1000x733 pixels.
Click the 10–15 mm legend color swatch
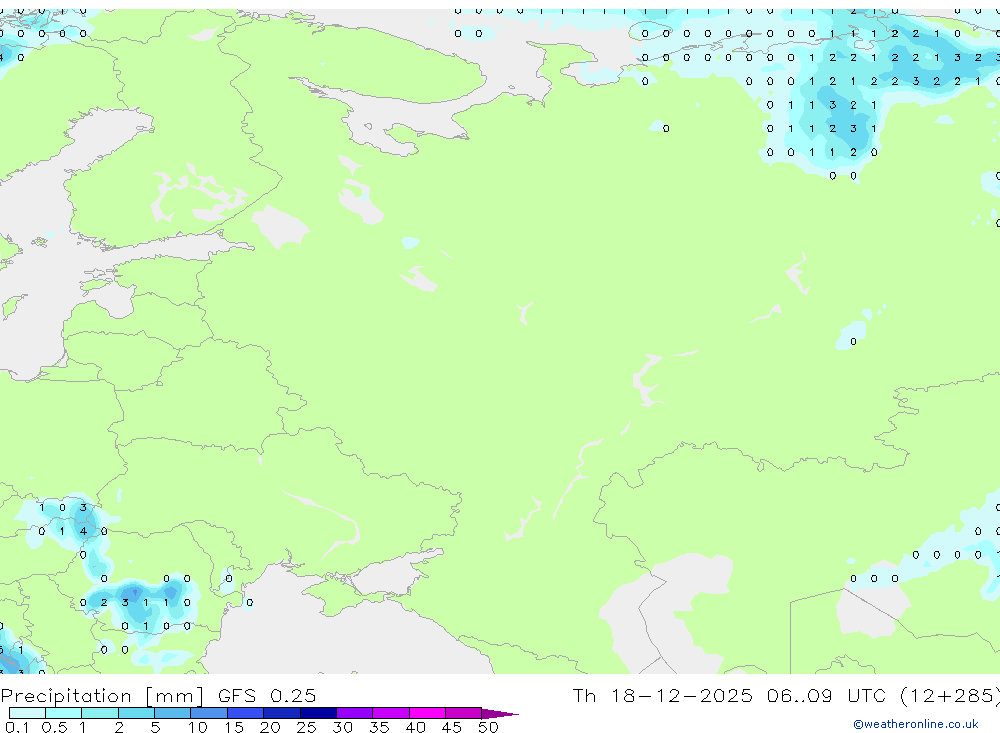click(209, 713)
